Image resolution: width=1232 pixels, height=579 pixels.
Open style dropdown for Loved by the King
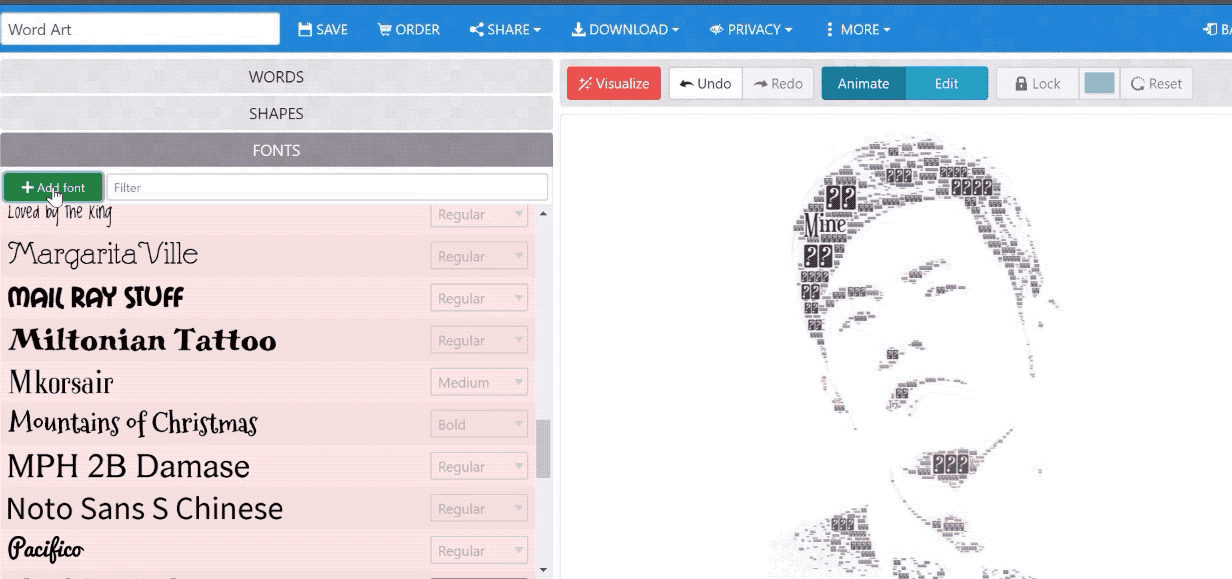click(479, 214)
